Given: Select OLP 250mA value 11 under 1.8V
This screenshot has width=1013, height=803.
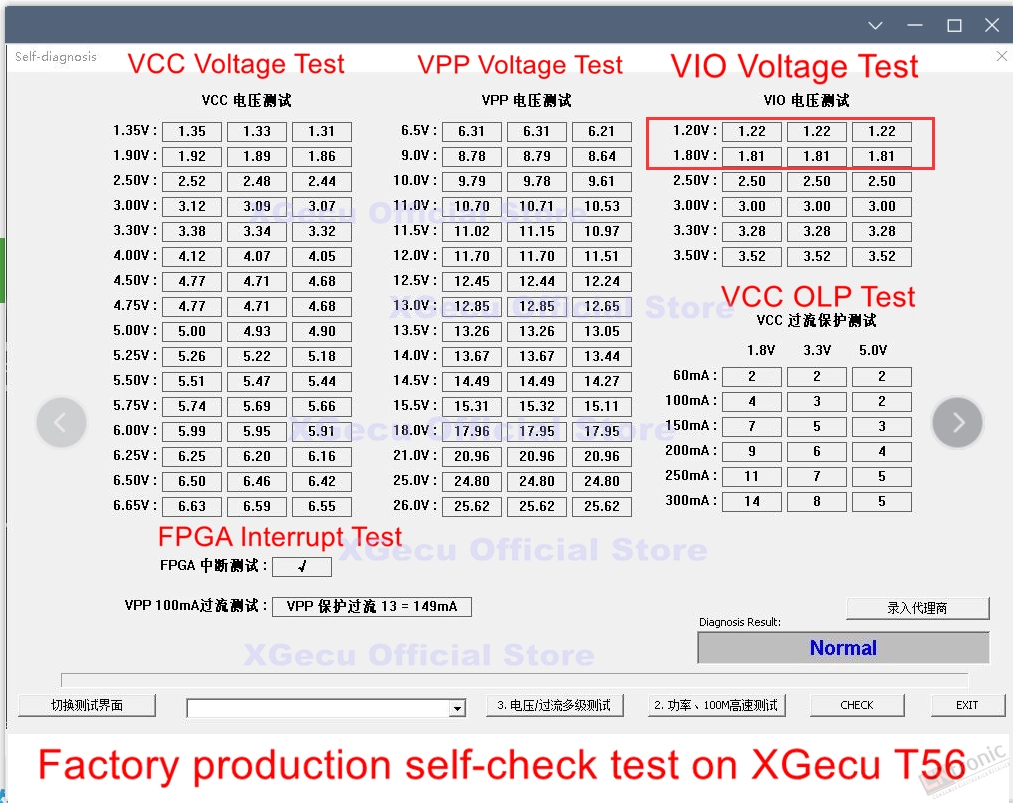Looking at the screenshot, I should [752, 477].
